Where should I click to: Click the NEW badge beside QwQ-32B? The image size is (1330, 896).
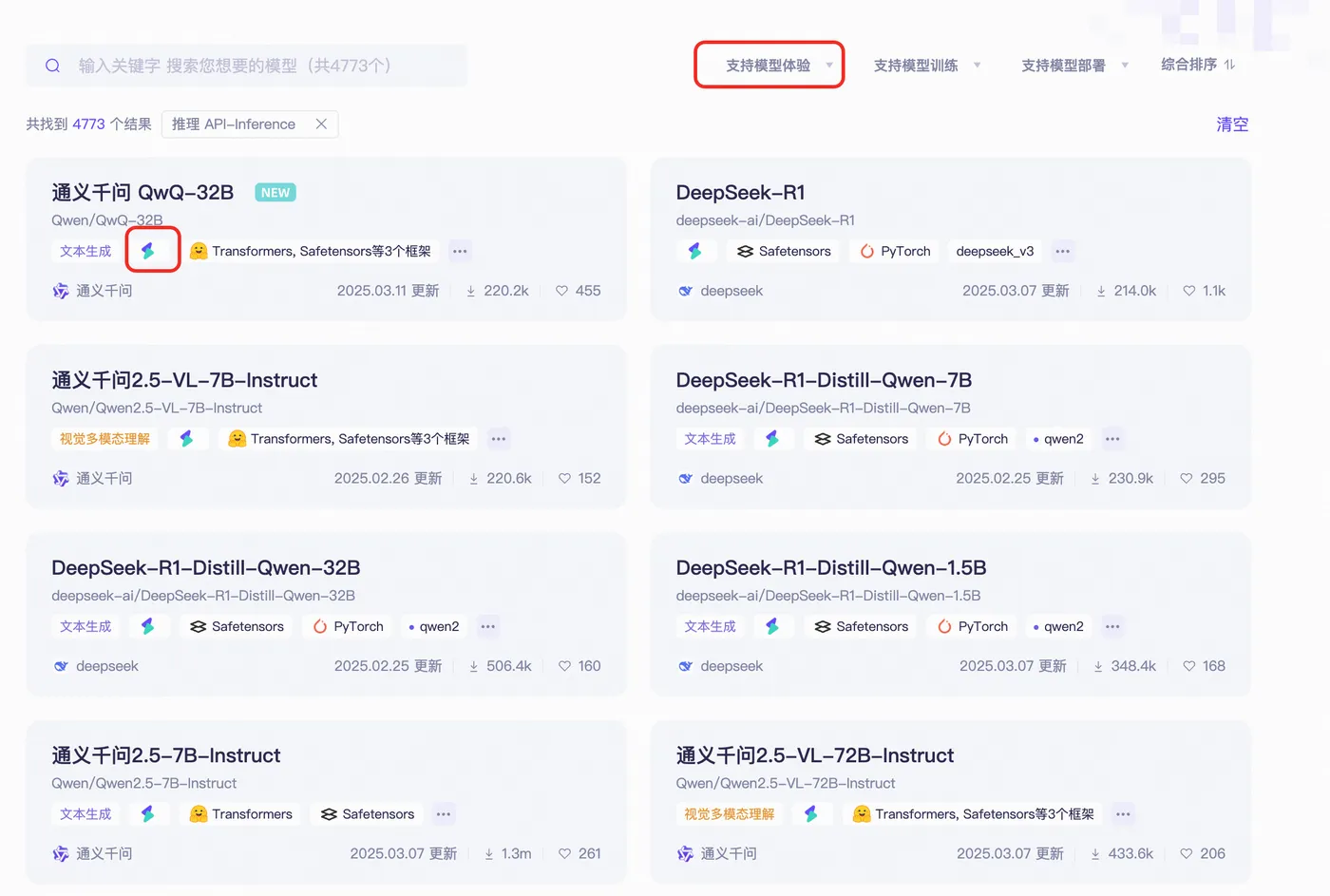[275, 193]
